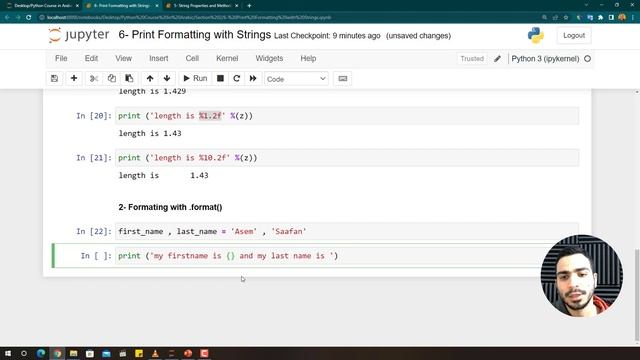
Task: Click into code cell In [20]
Action: (x=347, y=116)
